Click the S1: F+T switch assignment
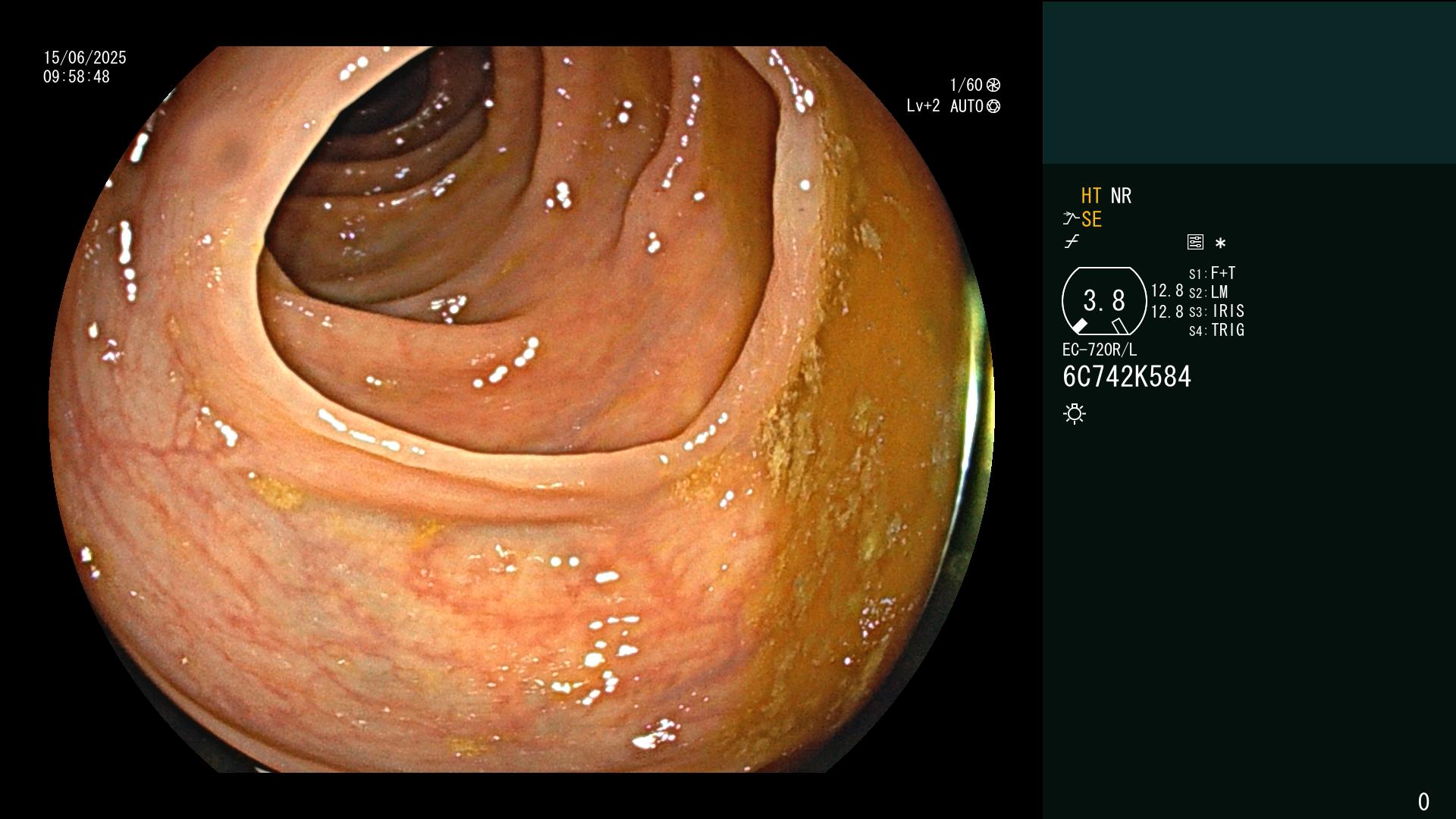 tap(1213, 273)
